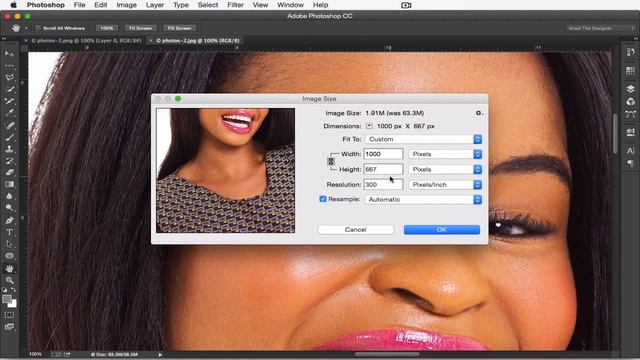640x360 pixels.
Task: Select the Clone Stamp tool
Action: click(x=9, y=149)
